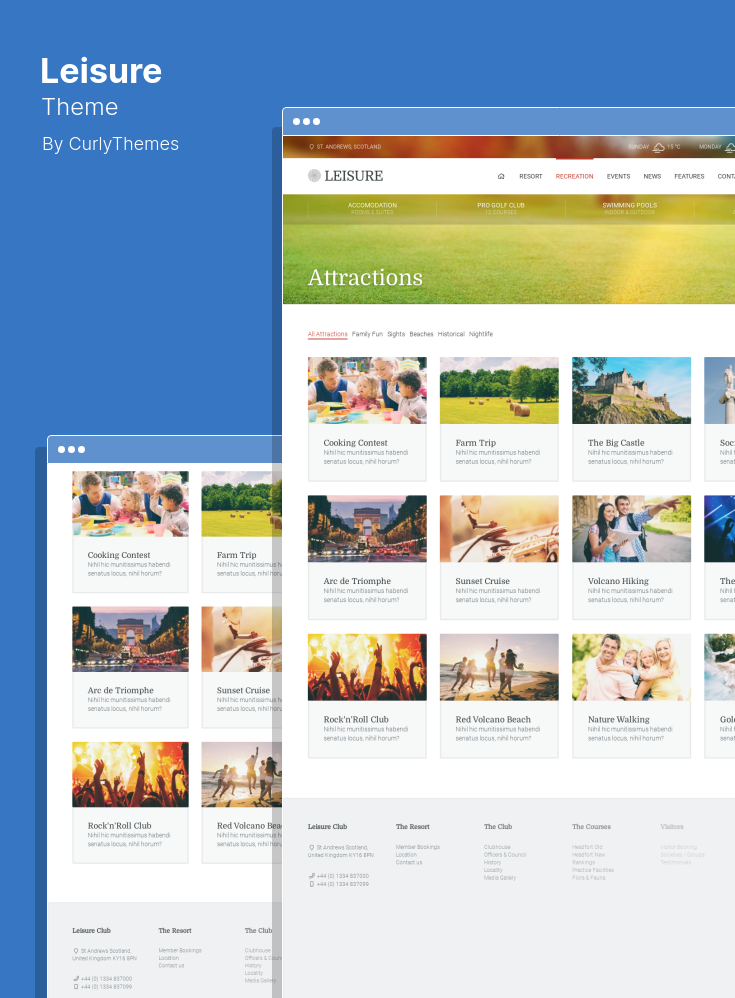This screenshot has height=998, width=735.
Task: Open the Location footer link in large preview
Action: (406, 855)
